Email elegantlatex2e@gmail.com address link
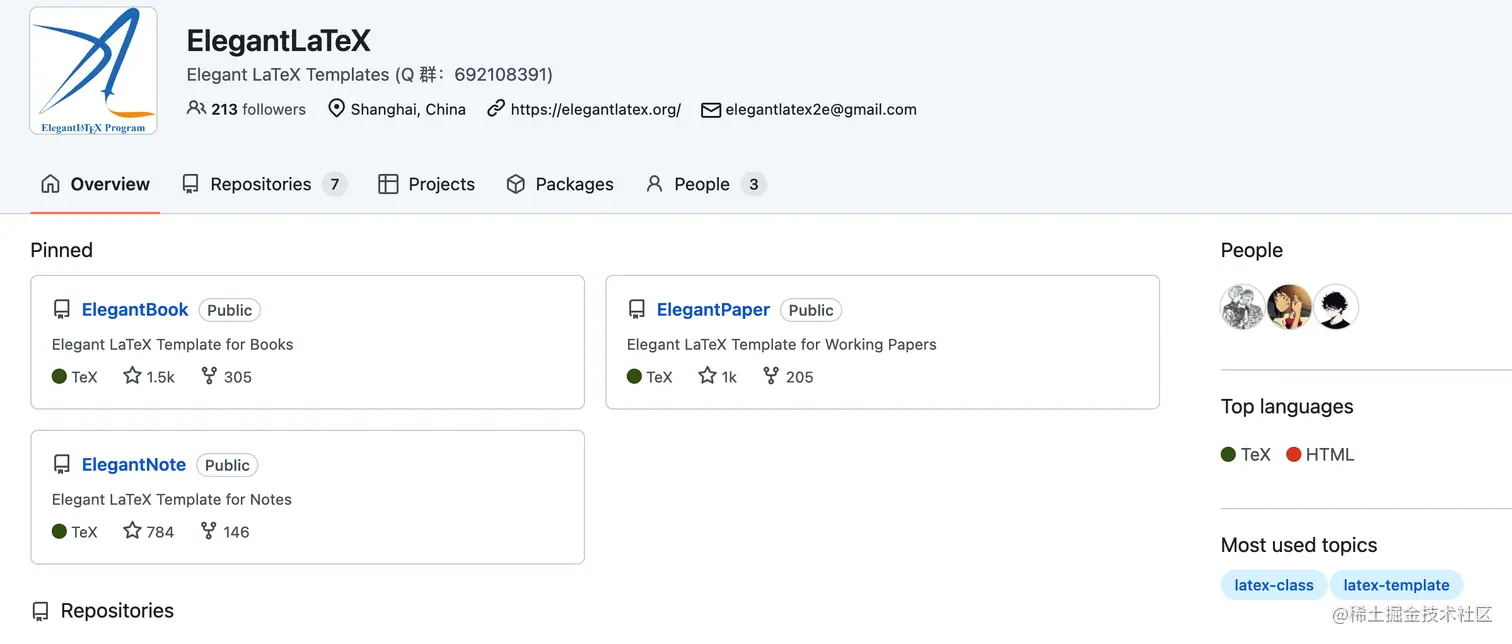The image size is (1512, 644). 821,109
